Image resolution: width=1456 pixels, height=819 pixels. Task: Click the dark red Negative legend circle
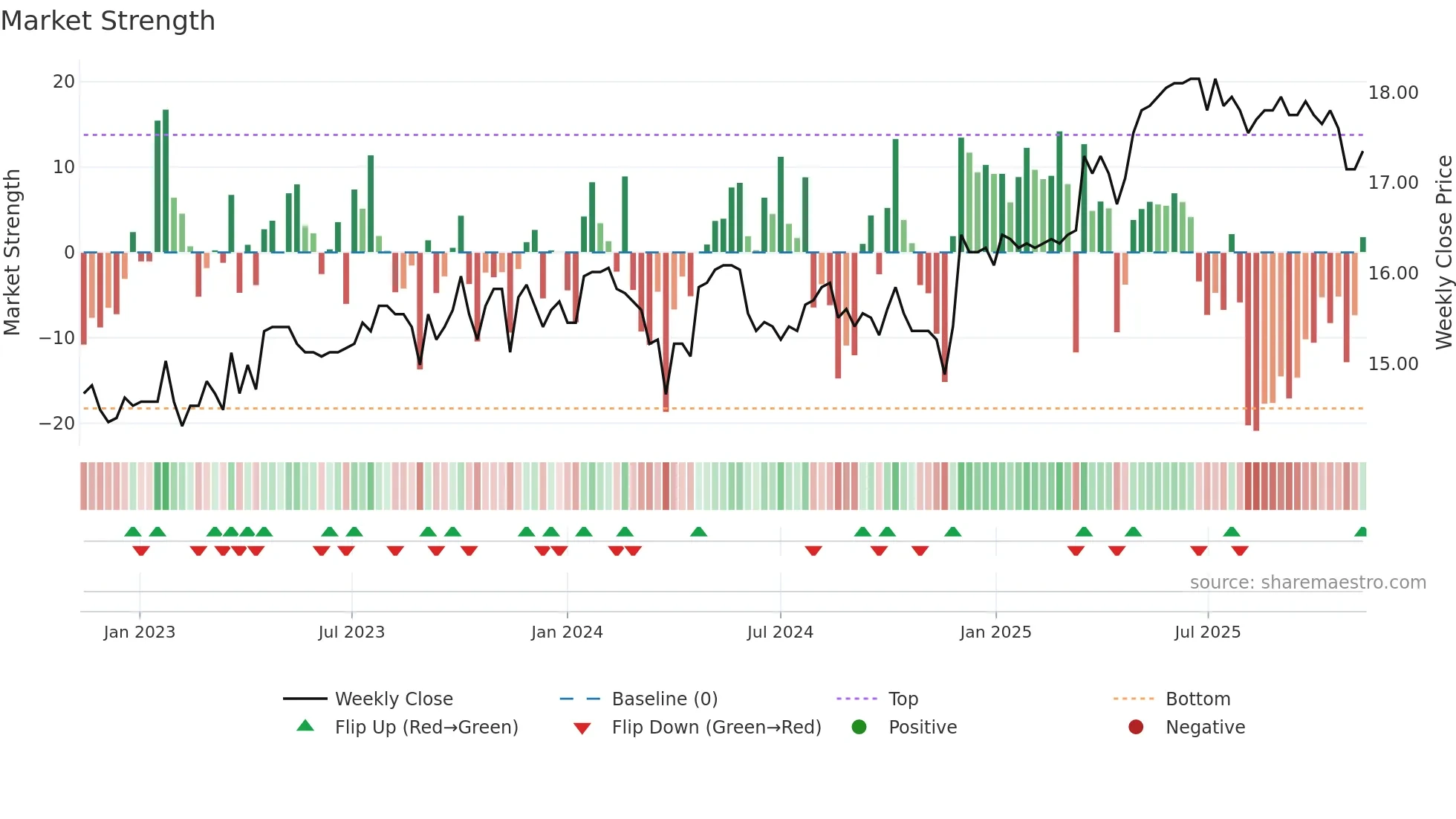pyautogui.click(x=1136, y=727)
